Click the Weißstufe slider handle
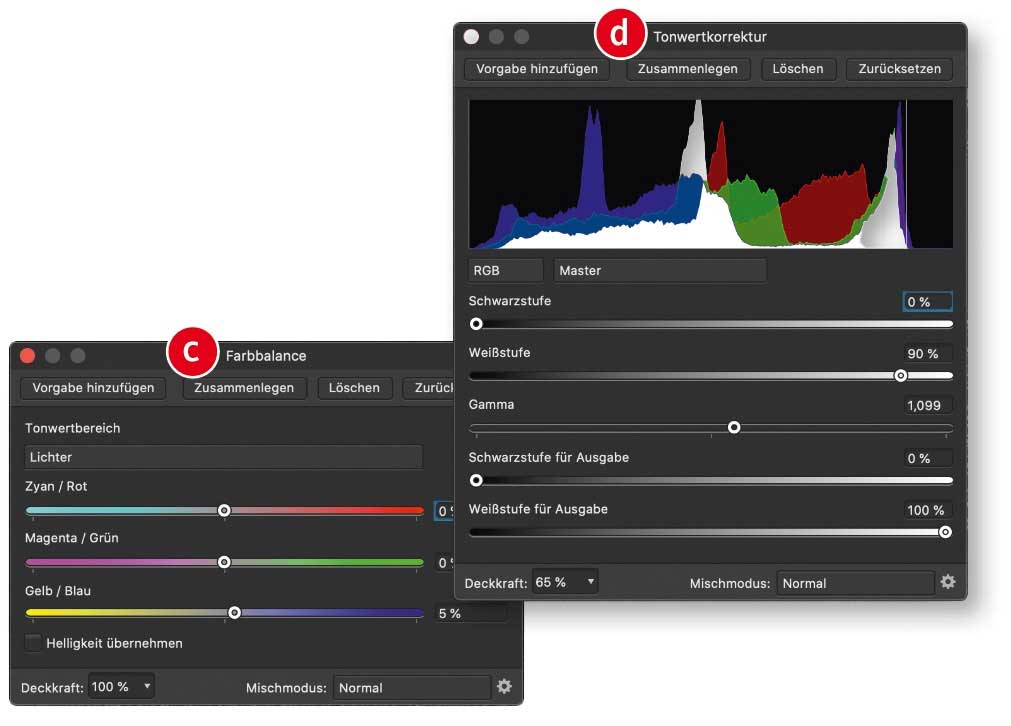This screenshot has width=1011, height=726. (901, 375)
